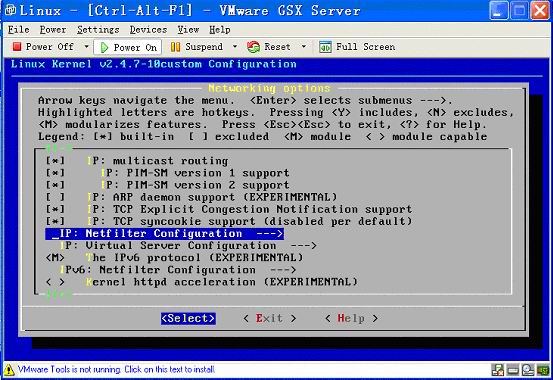Screen dimensions: 553x380
Task: Click the Select button
Action: pos(188,318)
